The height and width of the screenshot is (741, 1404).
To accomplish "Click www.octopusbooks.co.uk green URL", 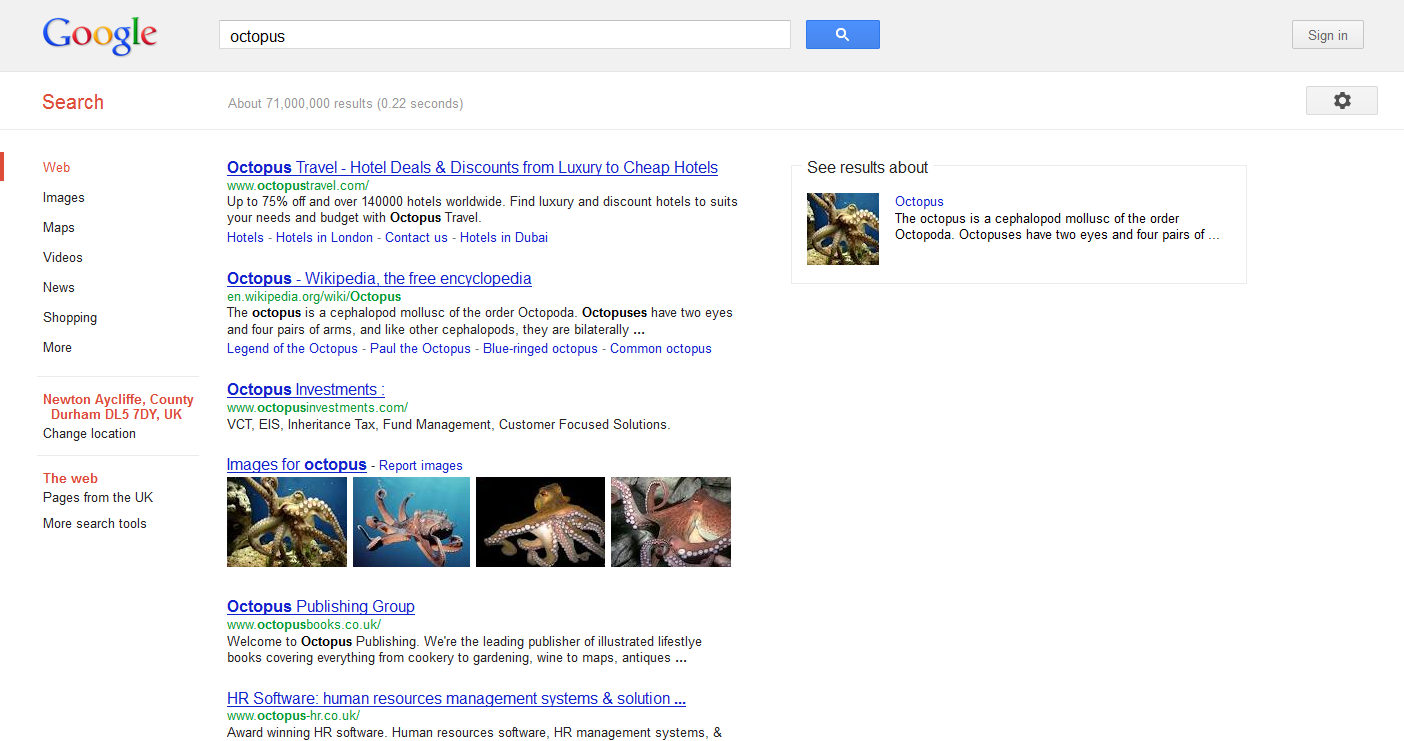I will (x=304, y=625).
